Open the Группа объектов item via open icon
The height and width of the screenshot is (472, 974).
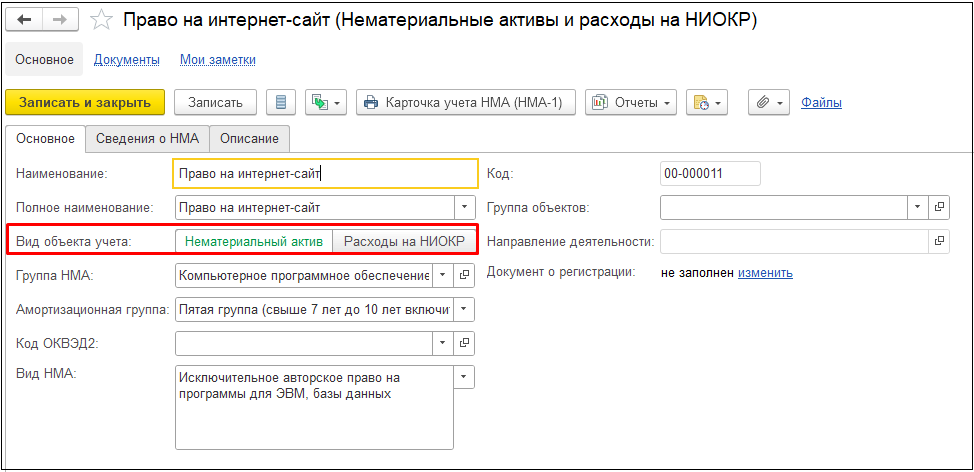(x=939, y=207)
